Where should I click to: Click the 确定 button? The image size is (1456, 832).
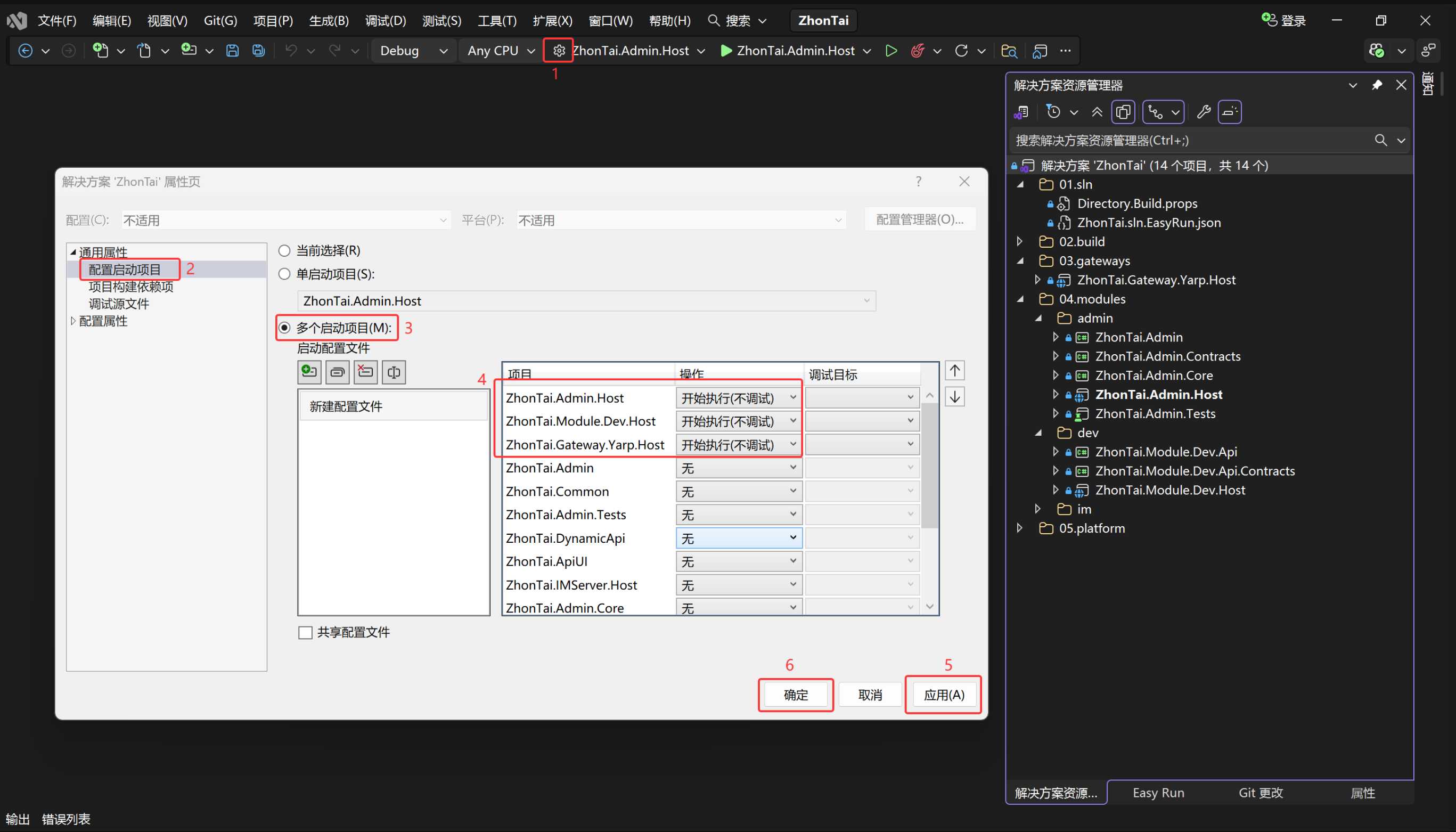point(795,695)
